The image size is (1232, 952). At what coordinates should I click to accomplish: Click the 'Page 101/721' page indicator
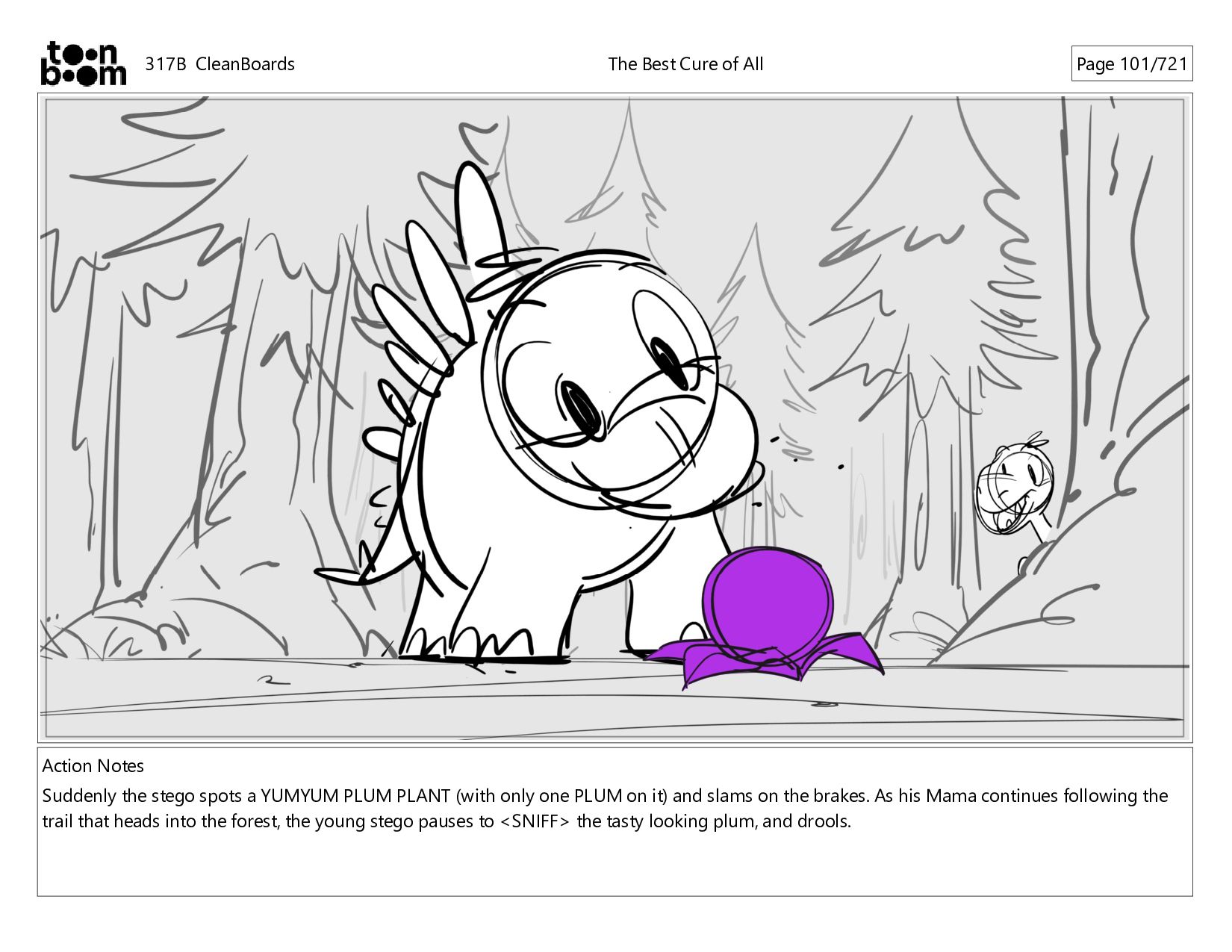(1131, 64)
